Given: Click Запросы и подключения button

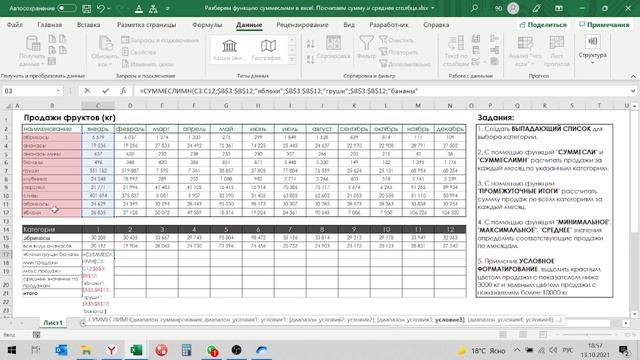Looking at the screenshot, I should tap(160, 40).
